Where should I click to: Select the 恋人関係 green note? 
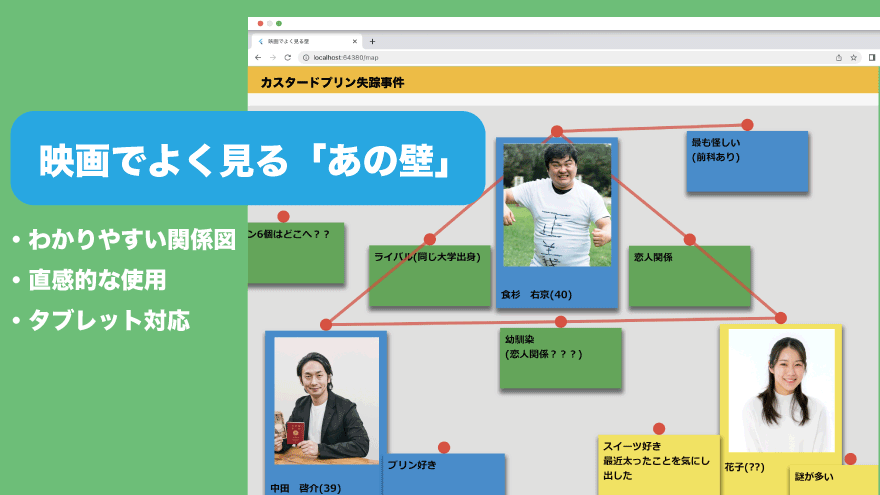690,276
